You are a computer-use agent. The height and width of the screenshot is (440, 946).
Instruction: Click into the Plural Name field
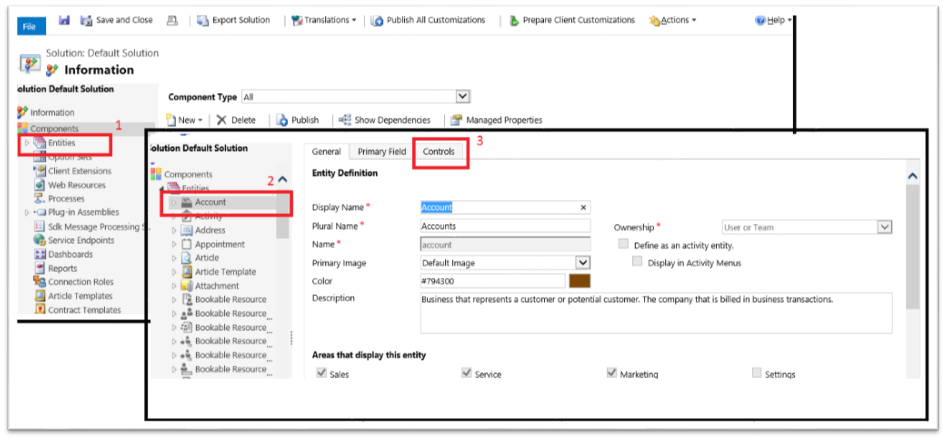click(x=505, y=227)
